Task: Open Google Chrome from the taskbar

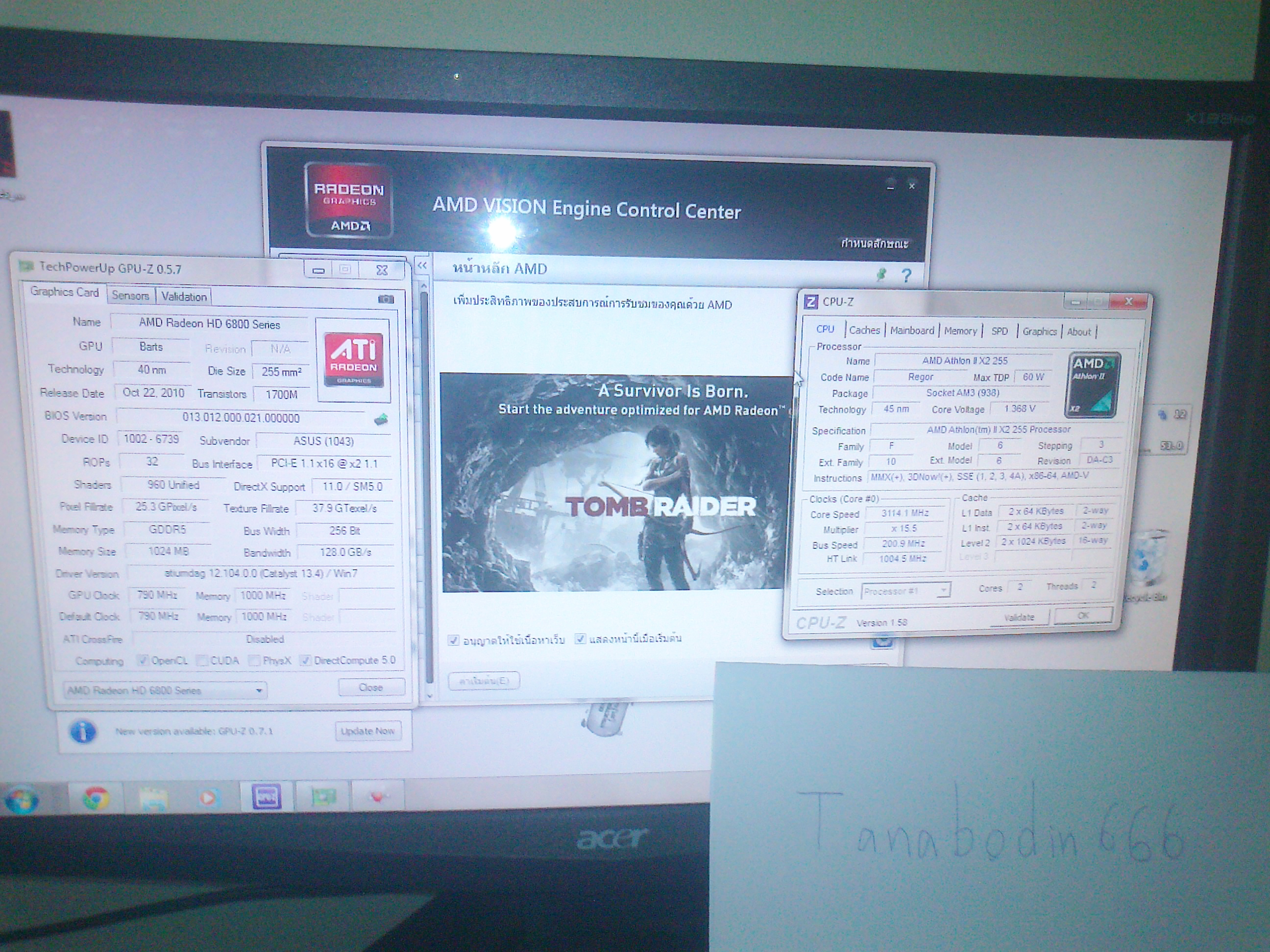Action: (x=96, y=798)
